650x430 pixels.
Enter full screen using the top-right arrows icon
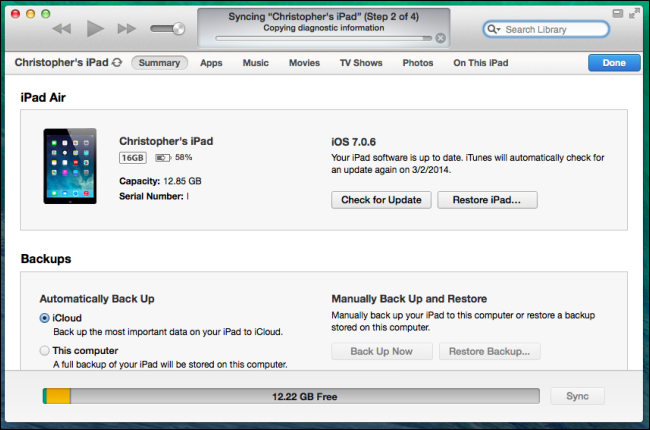631,12
